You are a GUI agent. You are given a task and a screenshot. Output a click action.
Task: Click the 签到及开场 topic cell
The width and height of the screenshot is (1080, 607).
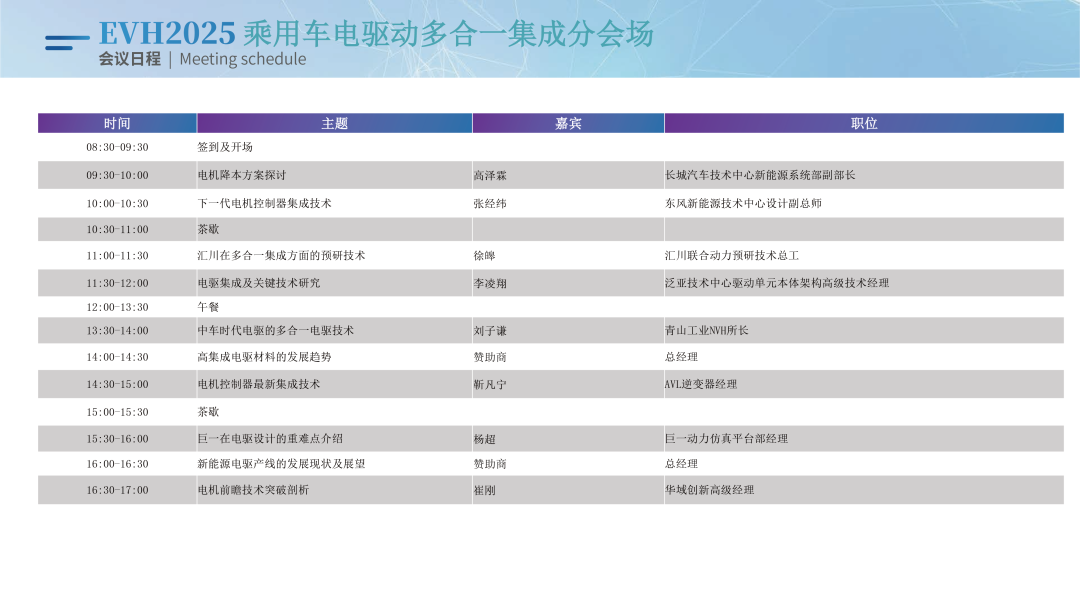pyautogui.click(x=225, y=147)
